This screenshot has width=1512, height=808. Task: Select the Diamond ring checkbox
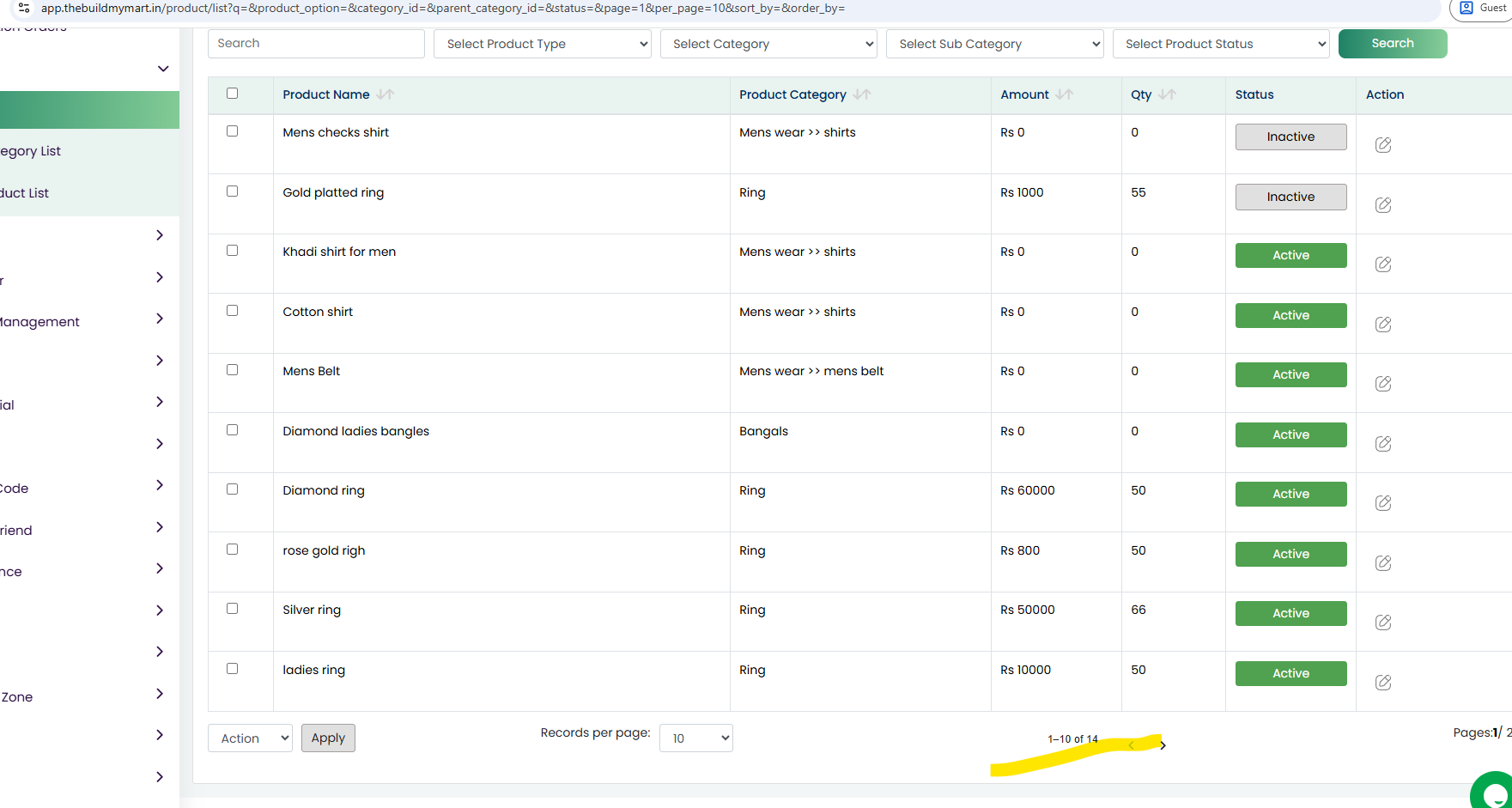pyautogui.click(x=232, y=489)
